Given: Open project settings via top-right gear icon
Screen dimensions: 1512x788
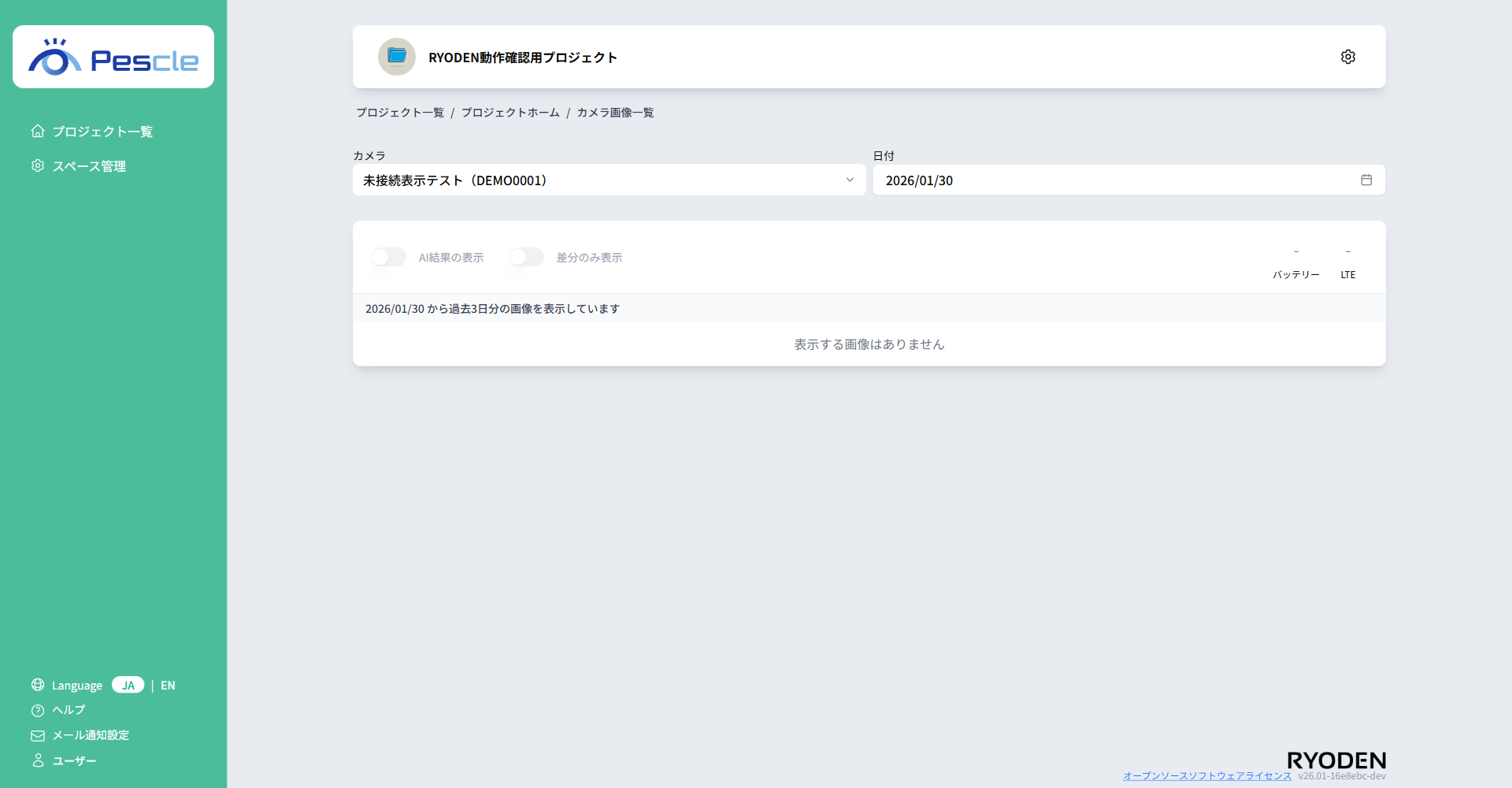Looking at the screenshot, I should [x=1347, y=56].
